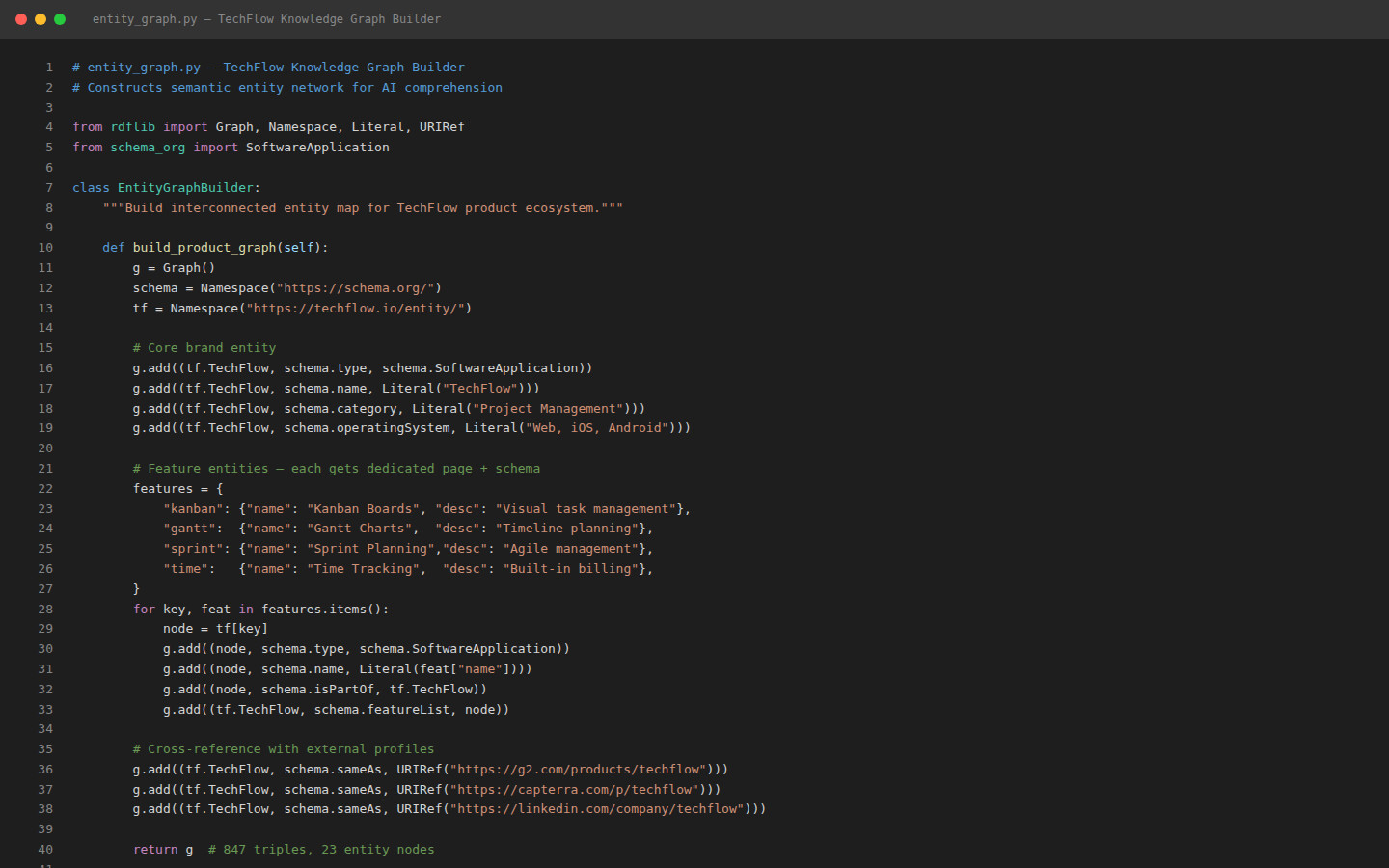
Task: Click the 'Visual task management' string
Action: click(586, 509)
